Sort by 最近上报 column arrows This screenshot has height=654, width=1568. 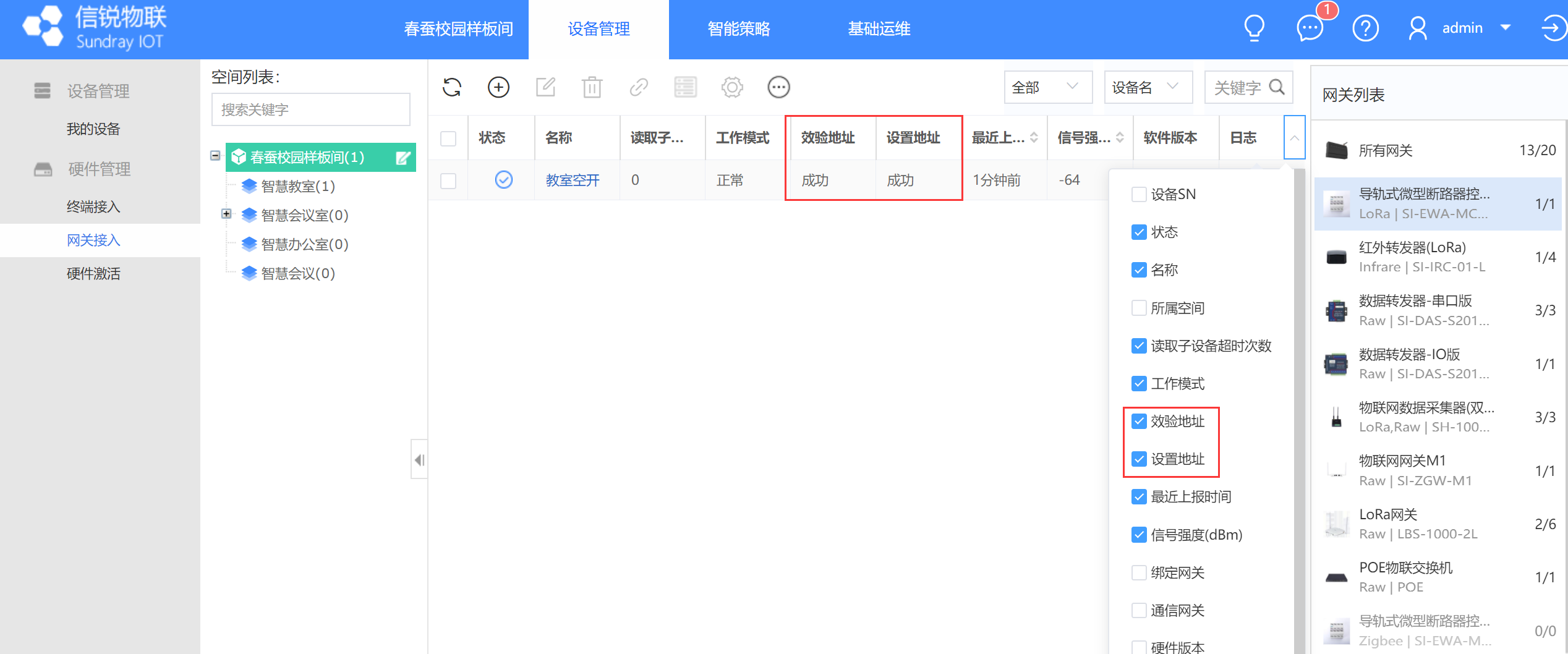pyautogui.click(x=1034, y=138)
